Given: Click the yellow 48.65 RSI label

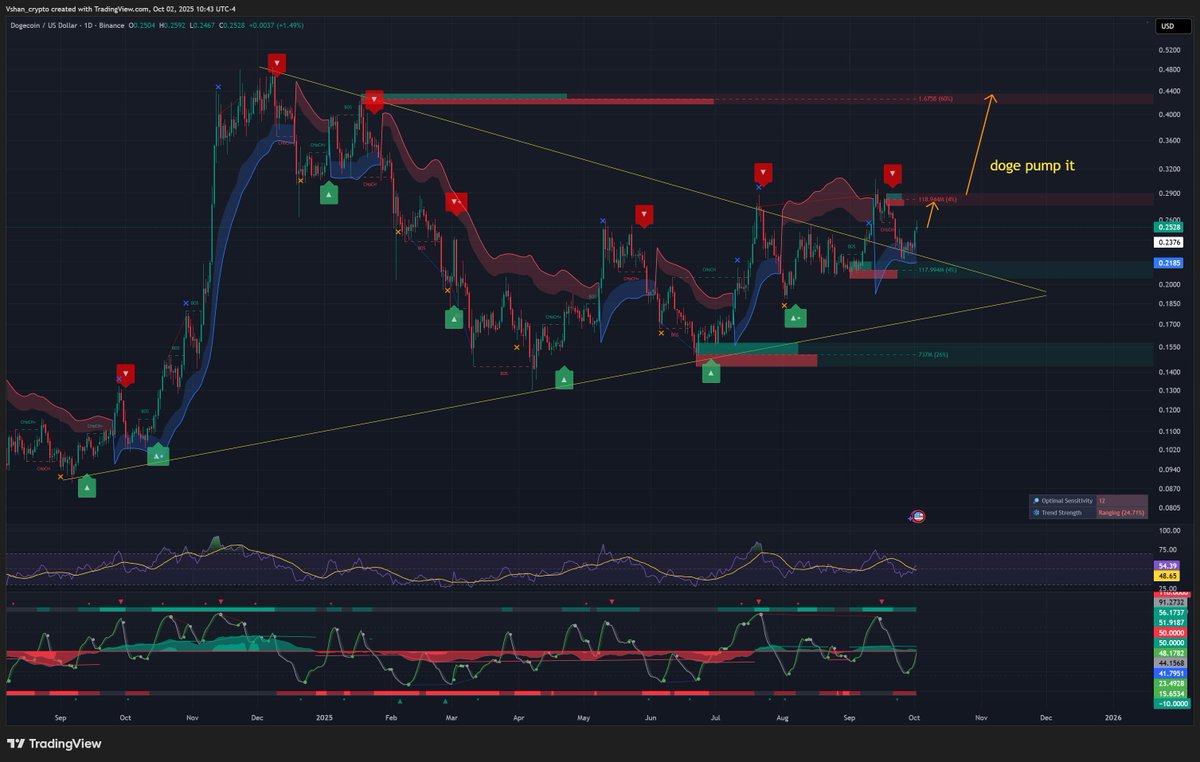Looking at the screenshot, I should tap(1166, 576).
